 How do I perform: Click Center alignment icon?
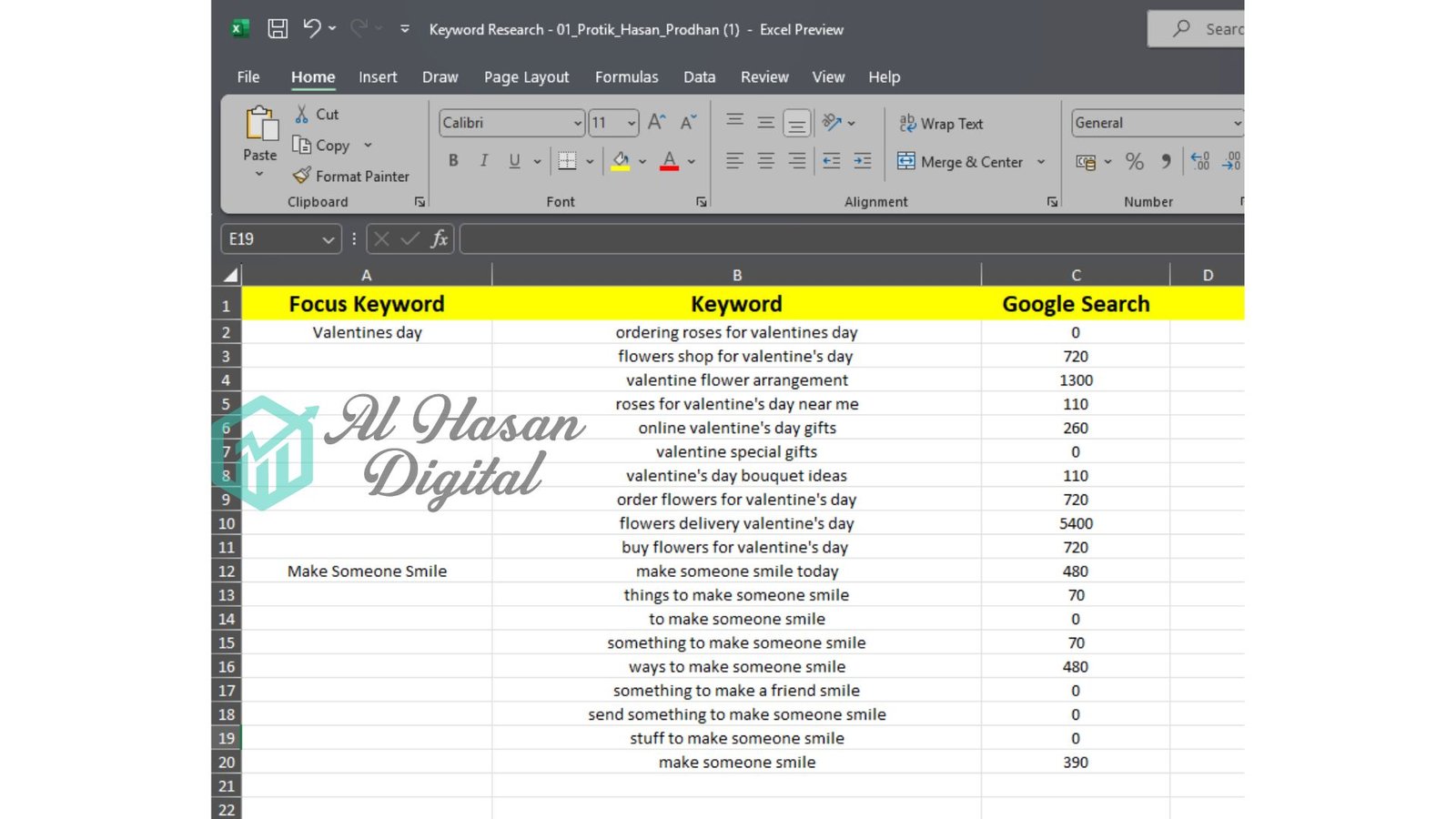[766, 161]
